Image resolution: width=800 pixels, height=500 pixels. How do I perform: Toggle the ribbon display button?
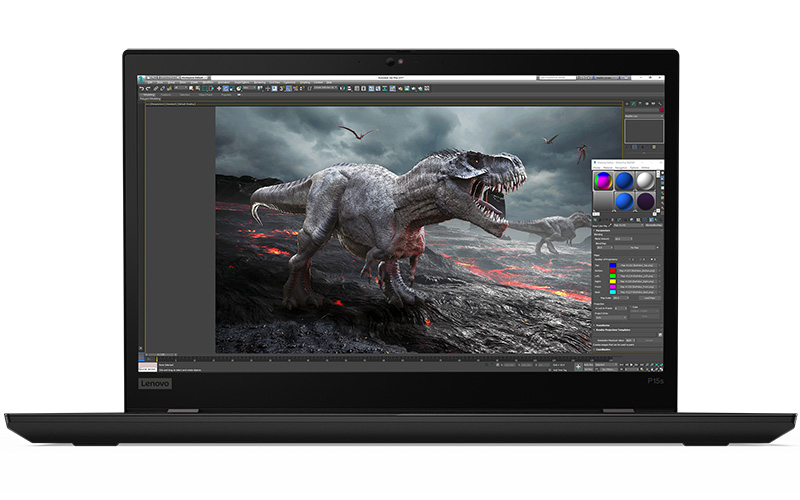click(x=371, y=88)
